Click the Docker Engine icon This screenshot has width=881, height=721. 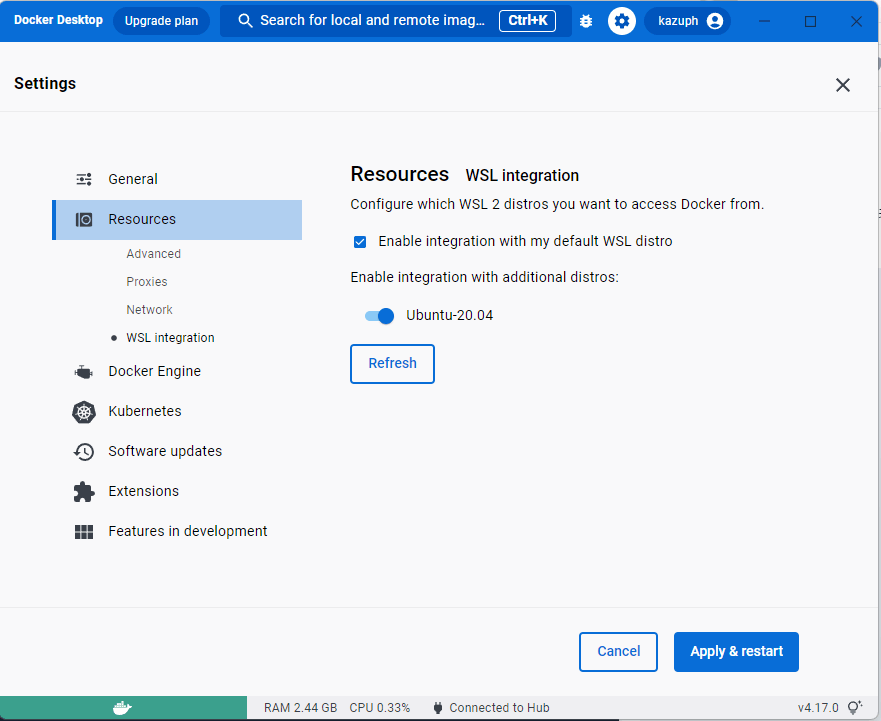tap(84, 371)
